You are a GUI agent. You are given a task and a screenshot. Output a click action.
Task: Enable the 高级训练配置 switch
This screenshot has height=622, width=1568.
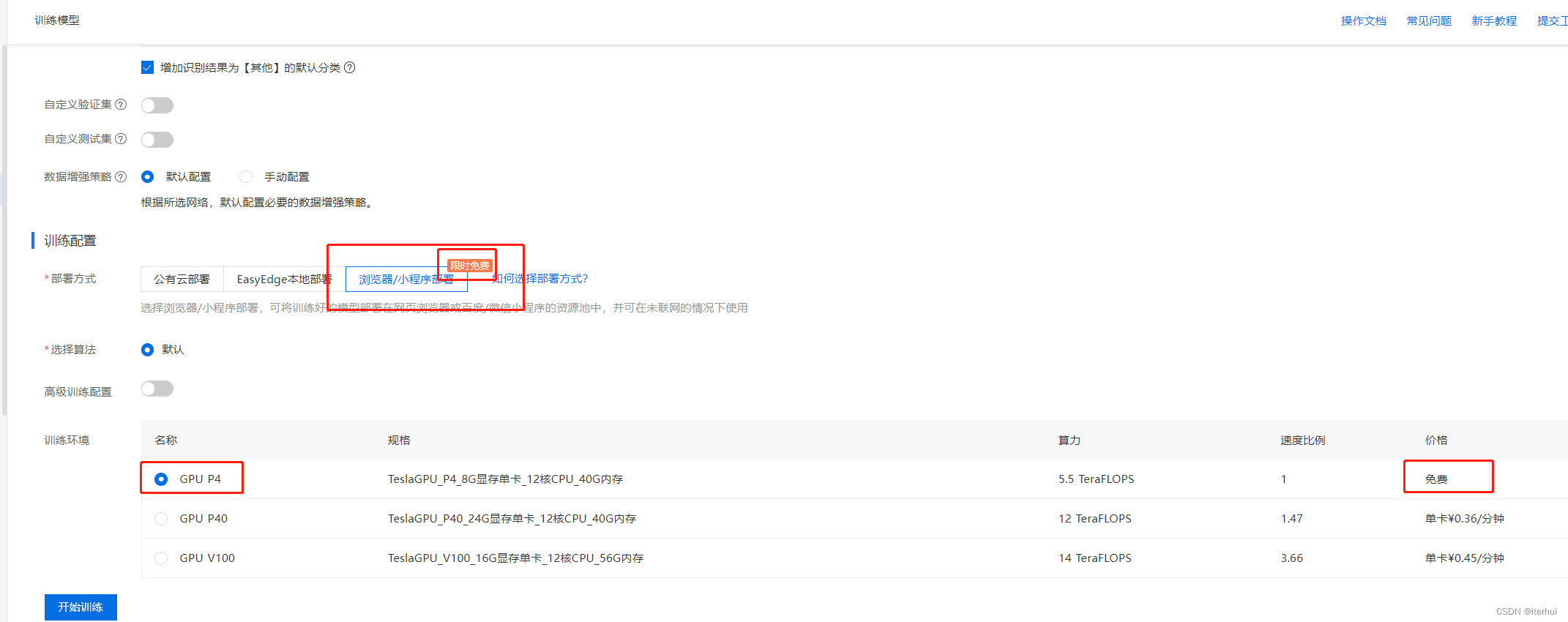(x=157, y=389)
